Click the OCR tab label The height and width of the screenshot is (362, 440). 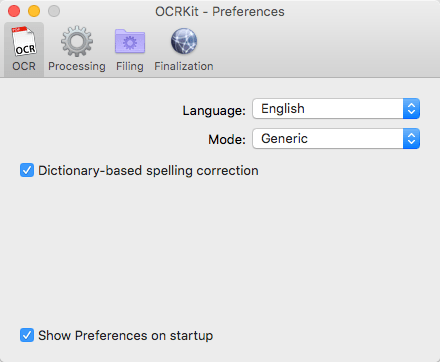click(24, 66)
